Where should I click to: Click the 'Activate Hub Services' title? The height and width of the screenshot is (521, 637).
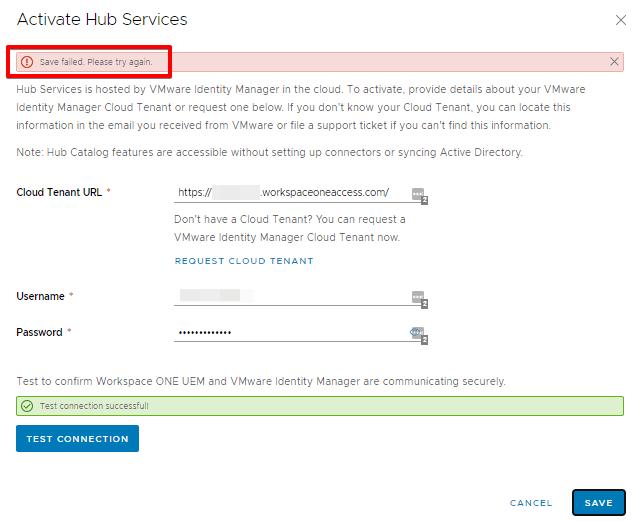point(102,20)
